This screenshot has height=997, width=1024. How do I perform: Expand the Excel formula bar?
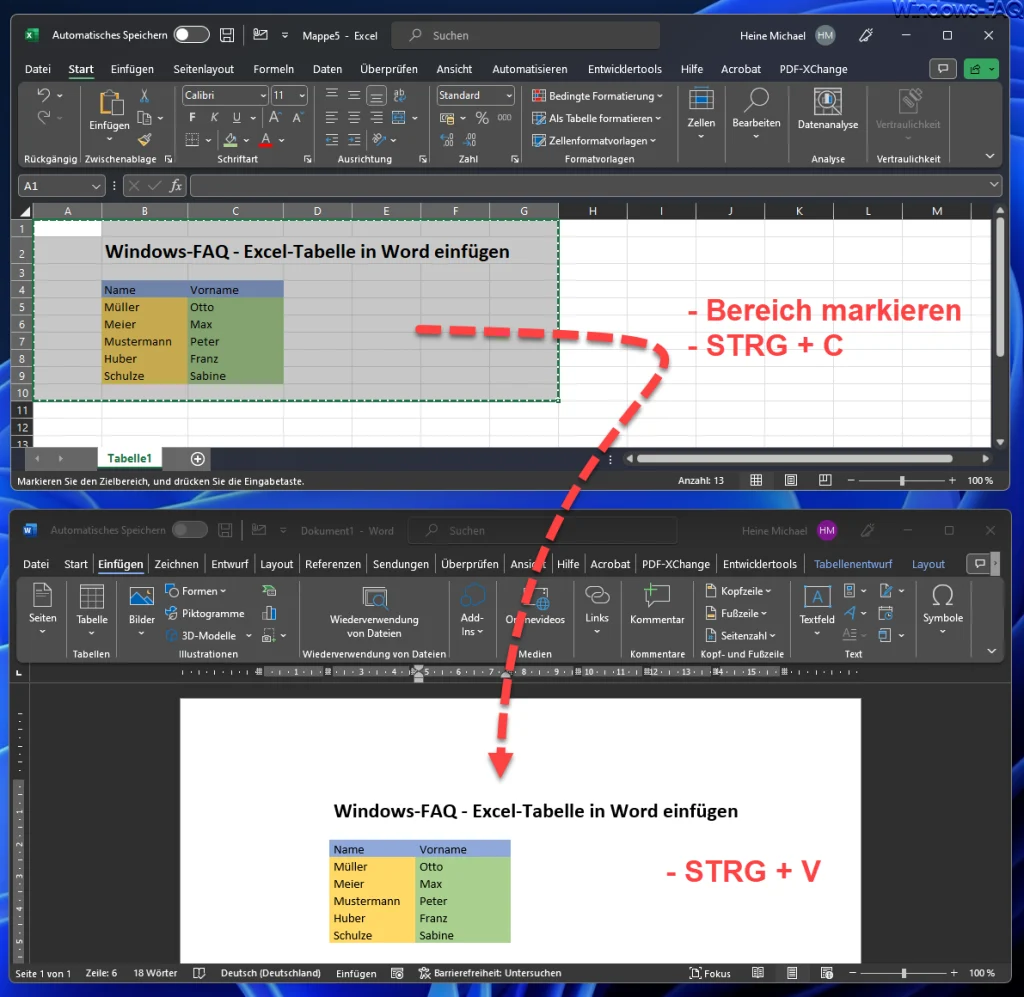click(993, 185)
